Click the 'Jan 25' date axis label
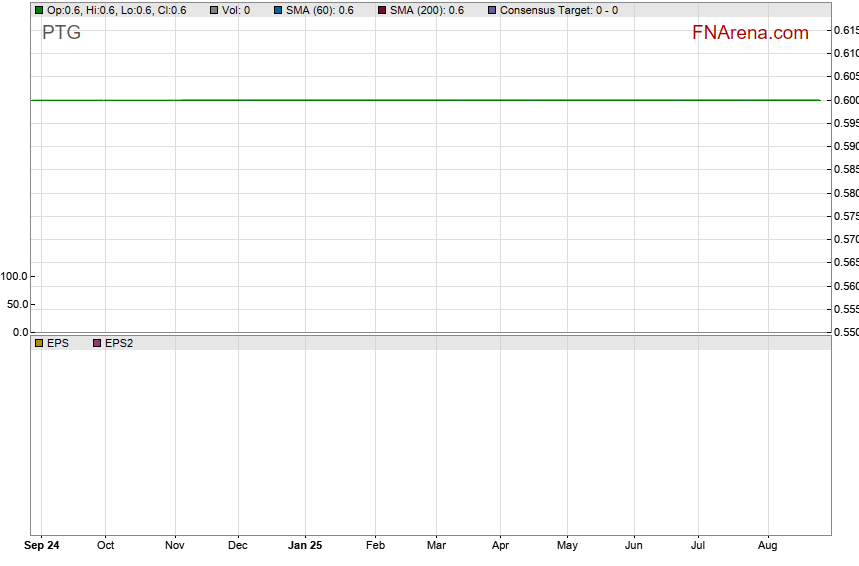 [x=305, y=545]
